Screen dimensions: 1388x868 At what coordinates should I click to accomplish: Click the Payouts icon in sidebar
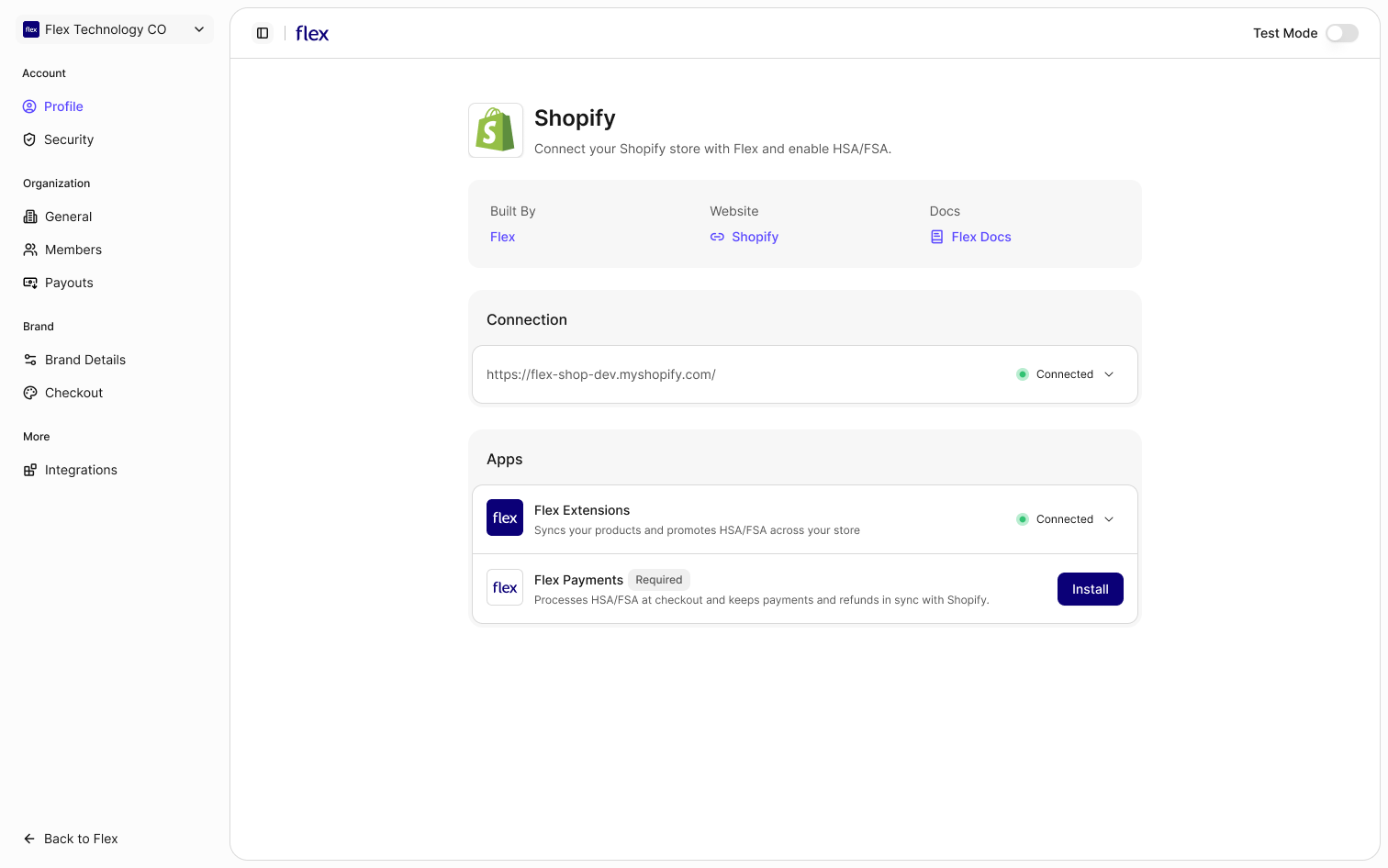click(x=30, y=283)
